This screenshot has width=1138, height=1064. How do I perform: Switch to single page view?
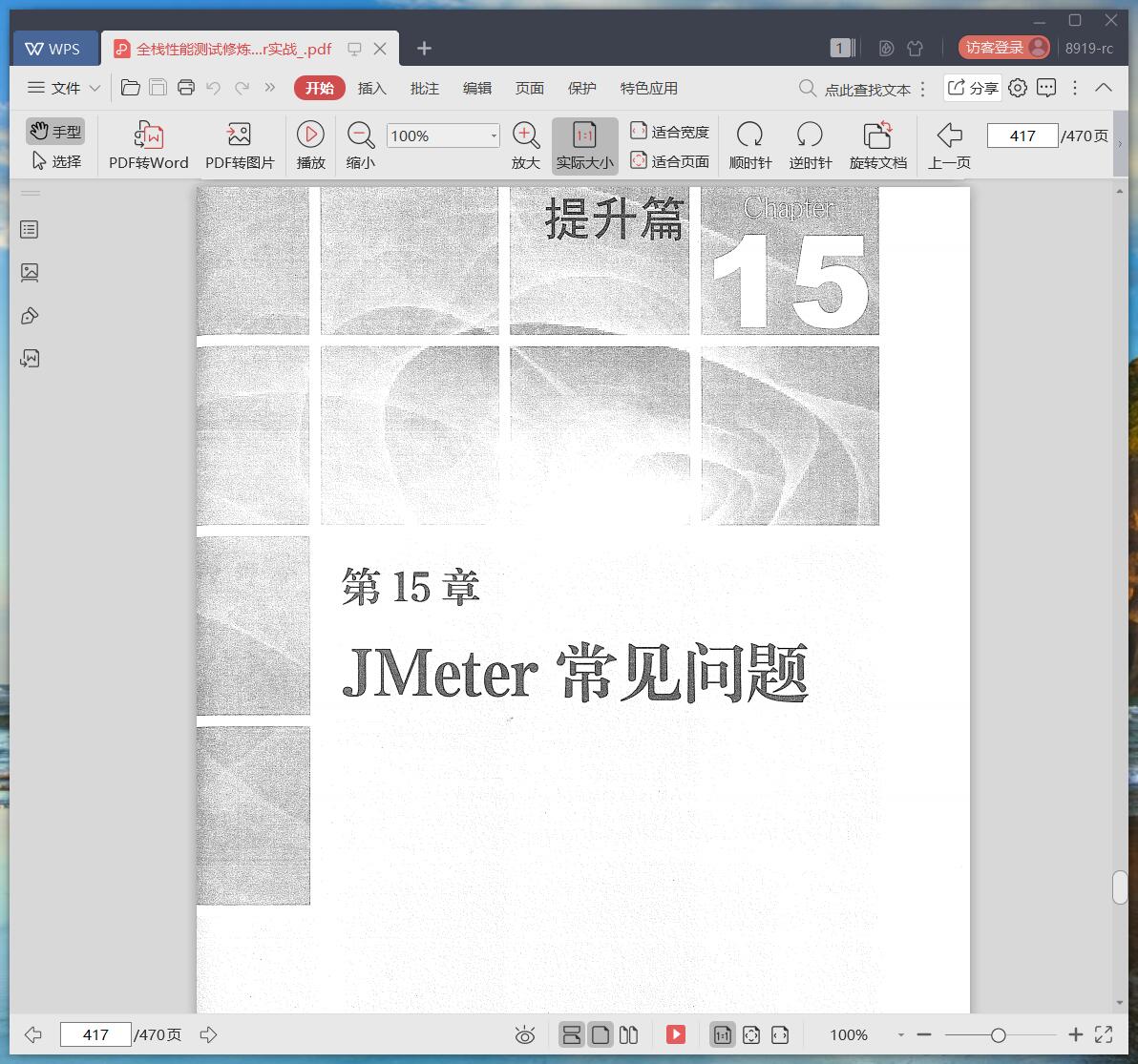point(601,1034)
